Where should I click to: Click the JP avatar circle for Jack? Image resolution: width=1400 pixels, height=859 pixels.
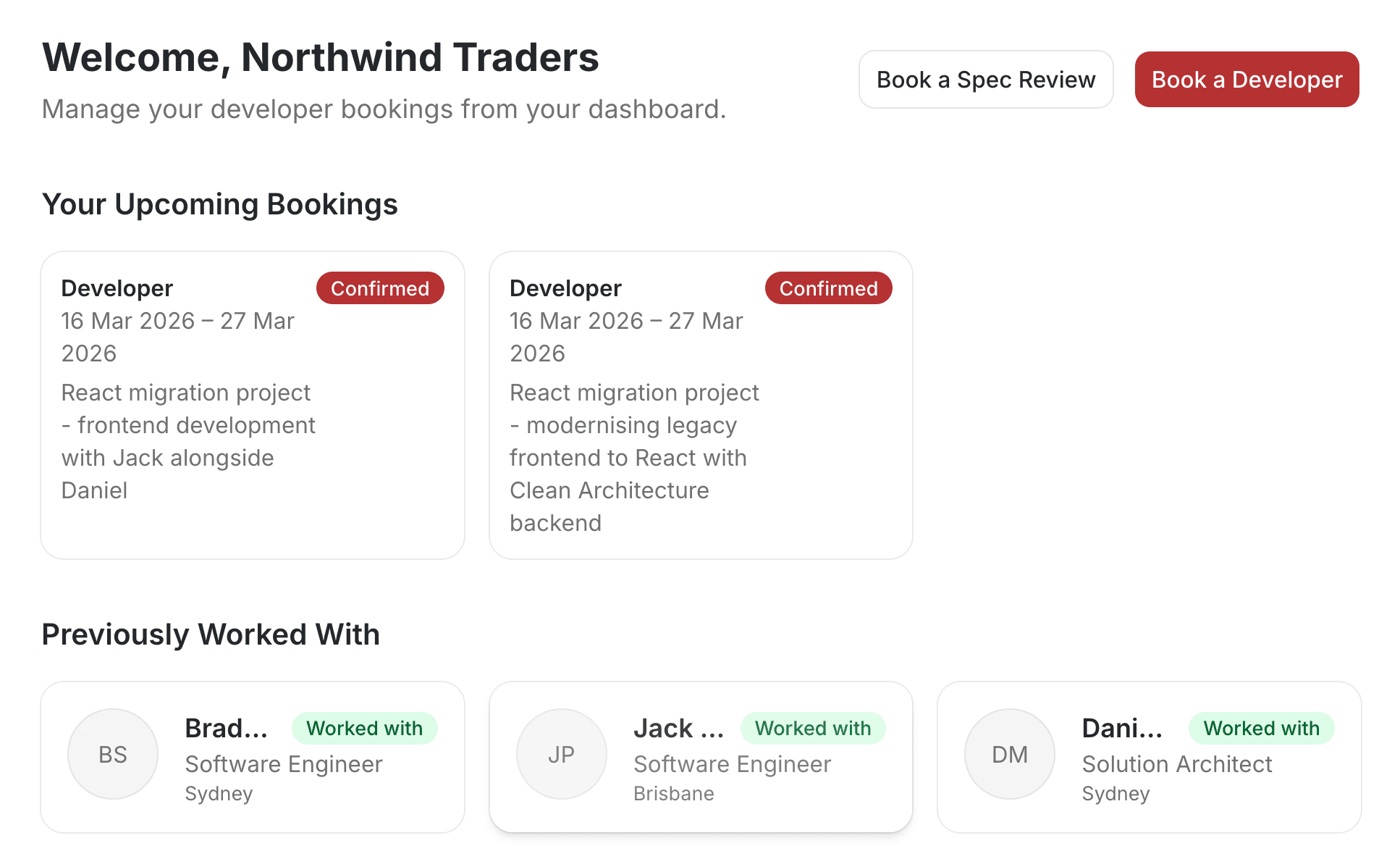click(561, 753)
